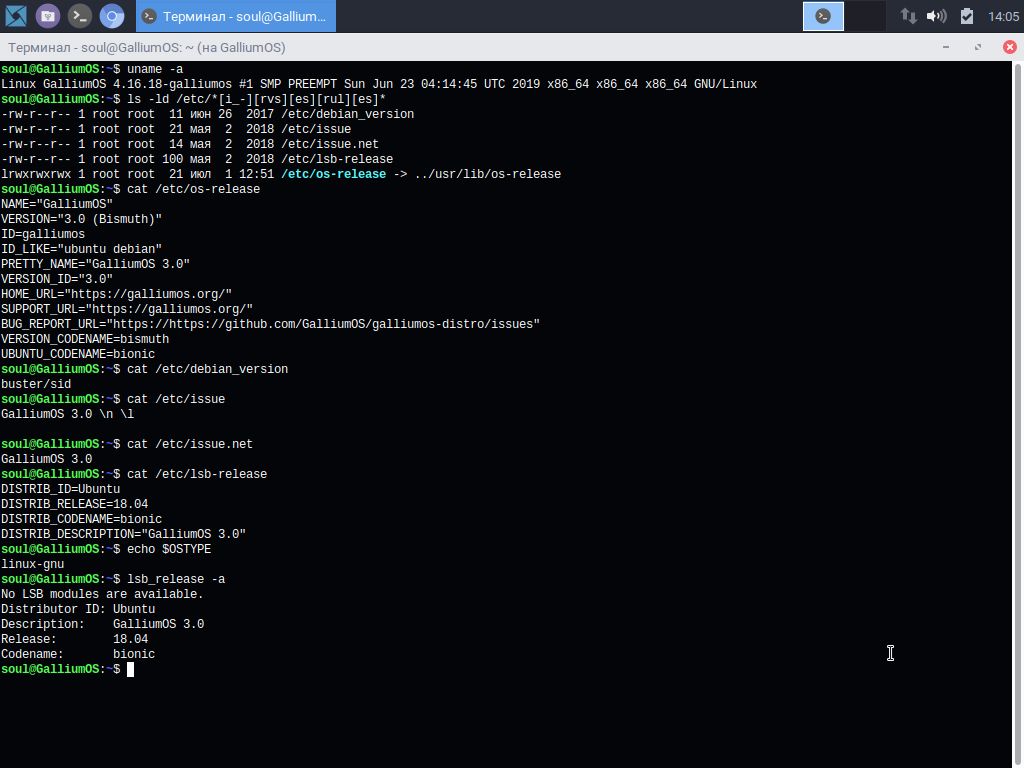Click the "cat /etc/issue.net" command line
The width and height of the screenshot is (1024, 768).
click(x=127, y=445)
